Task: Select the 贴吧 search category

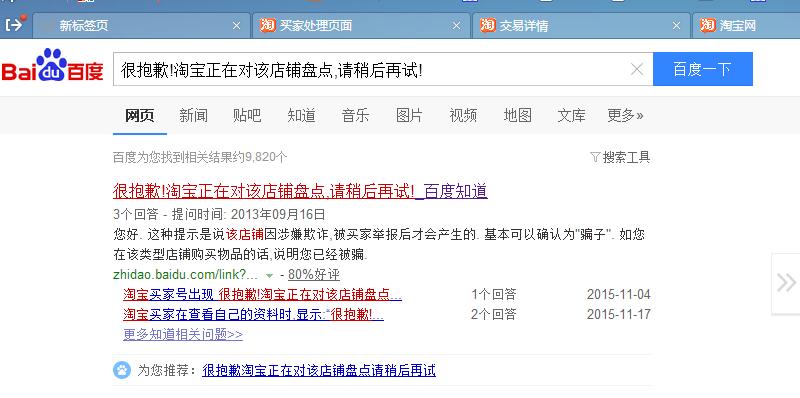Action: point(247,115)
